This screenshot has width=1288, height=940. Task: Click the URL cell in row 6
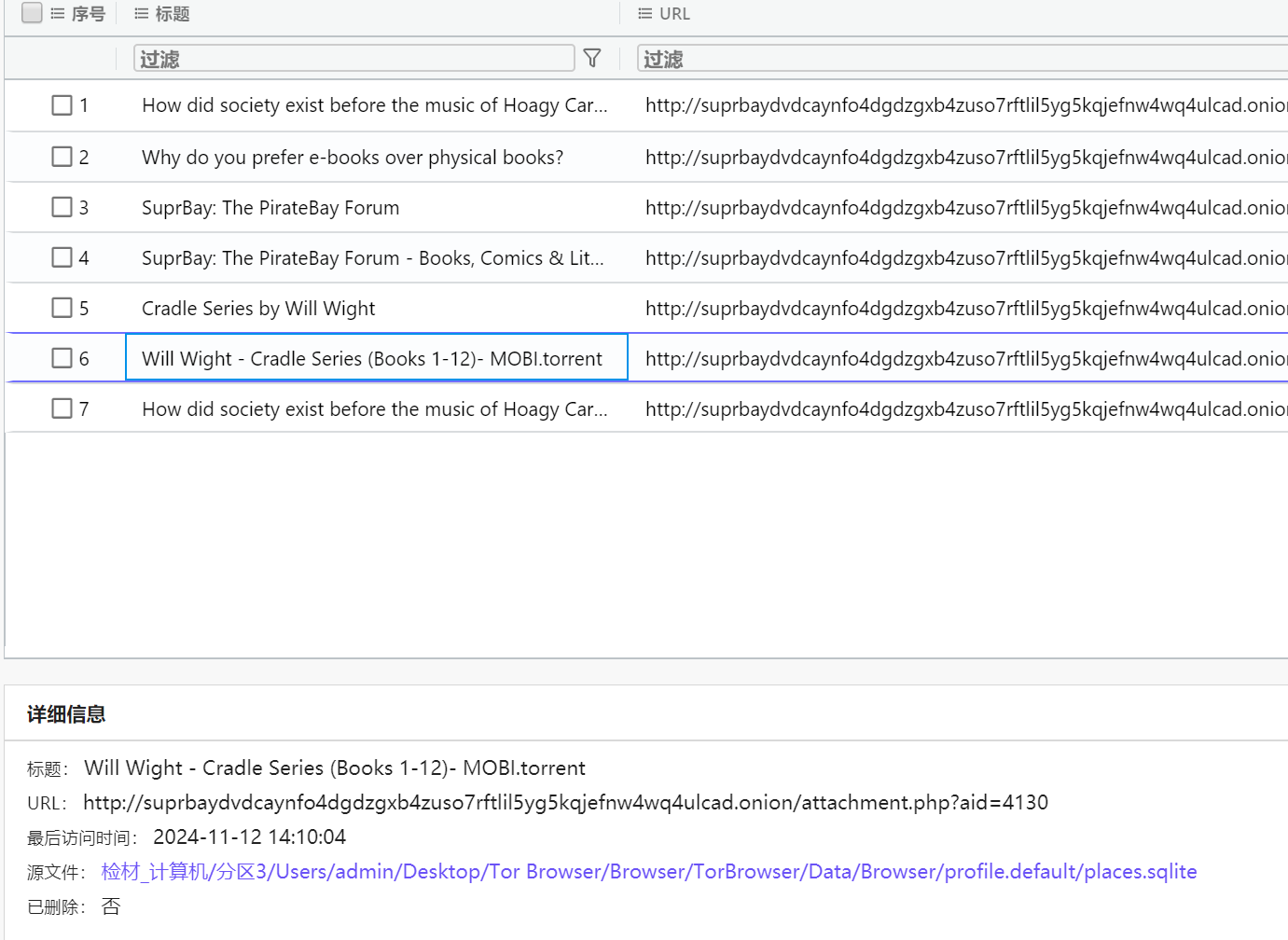point(966,358)
